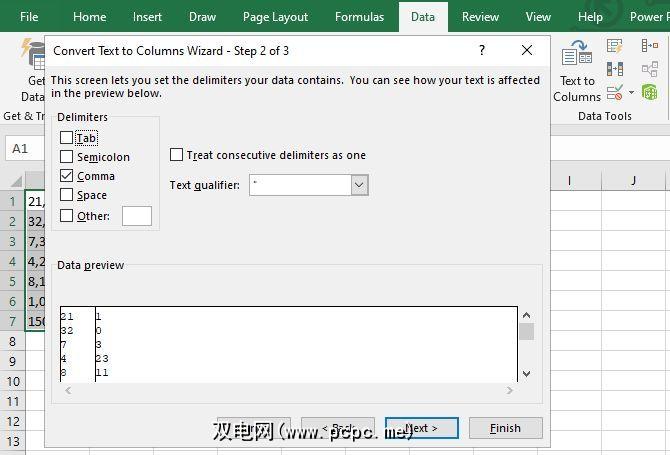Click the preview horizontal scroll left arrow
This screenshot has height=455, width=670.
(x=68, y=390)
